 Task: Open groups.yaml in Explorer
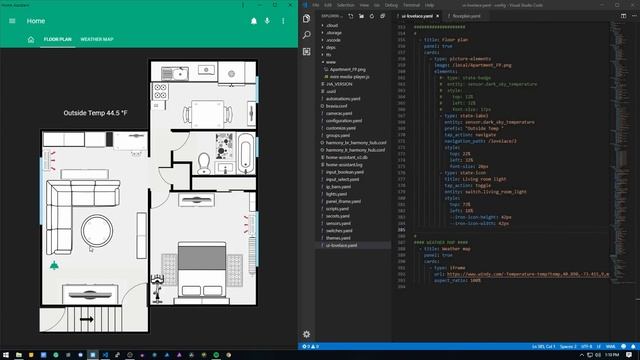(338, 136)
